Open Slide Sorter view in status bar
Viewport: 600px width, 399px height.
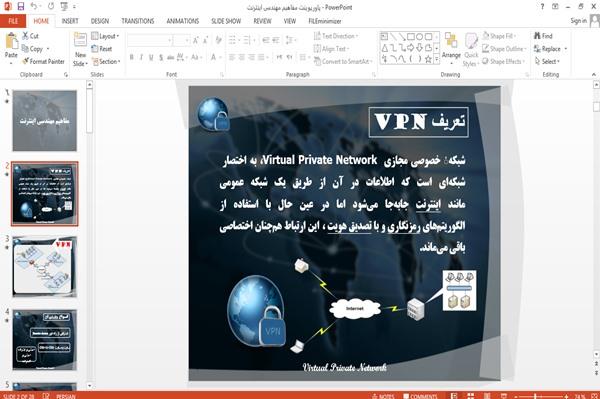[471, 396]
